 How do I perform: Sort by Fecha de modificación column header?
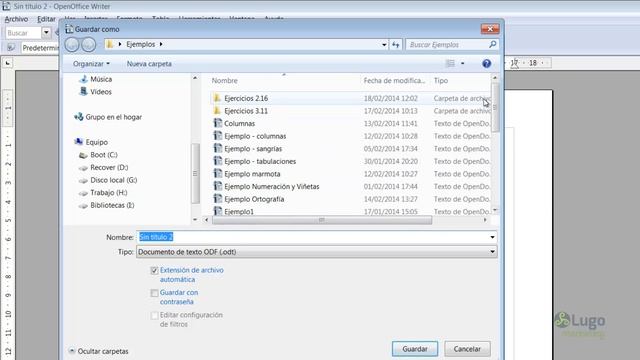[395, 81]
